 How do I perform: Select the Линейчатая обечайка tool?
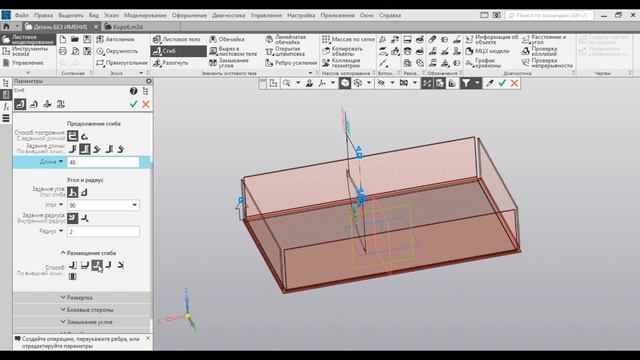(x=285, y=39)
